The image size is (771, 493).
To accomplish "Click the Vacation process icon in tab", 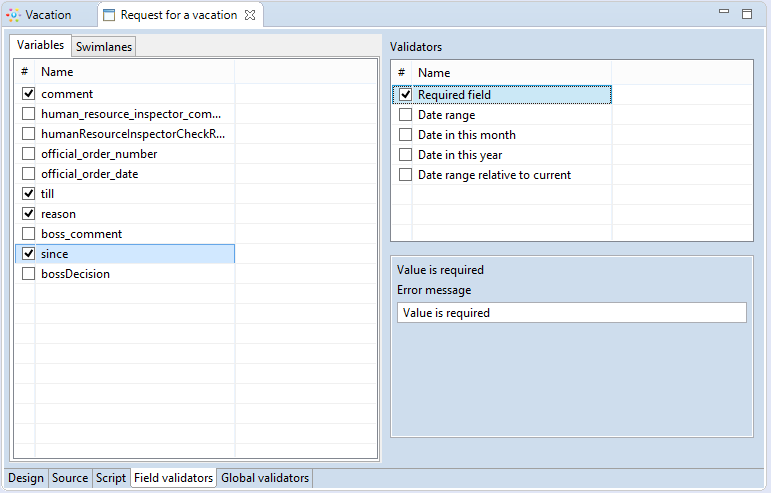I will (13, 15).
